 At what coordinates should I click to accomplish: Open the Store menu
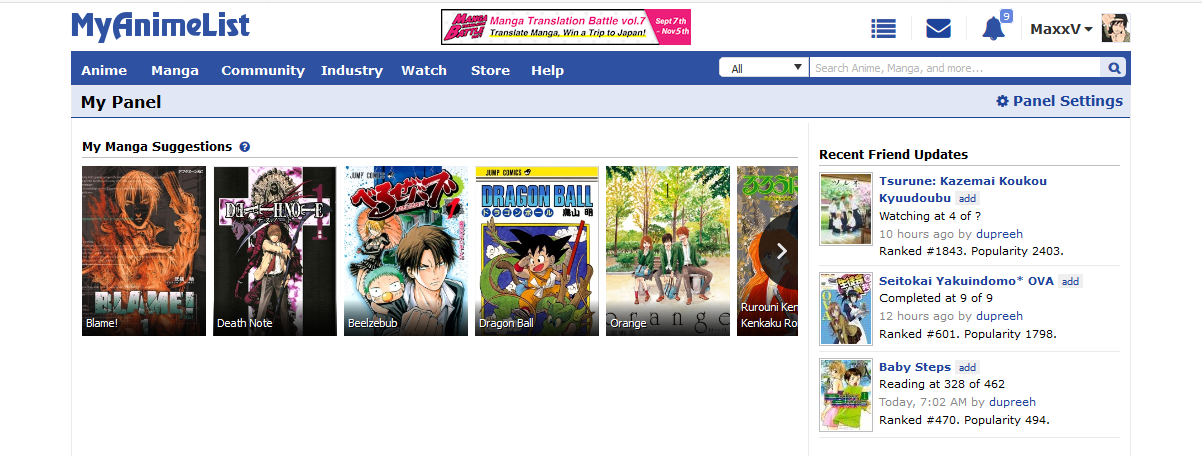point(490,70)
